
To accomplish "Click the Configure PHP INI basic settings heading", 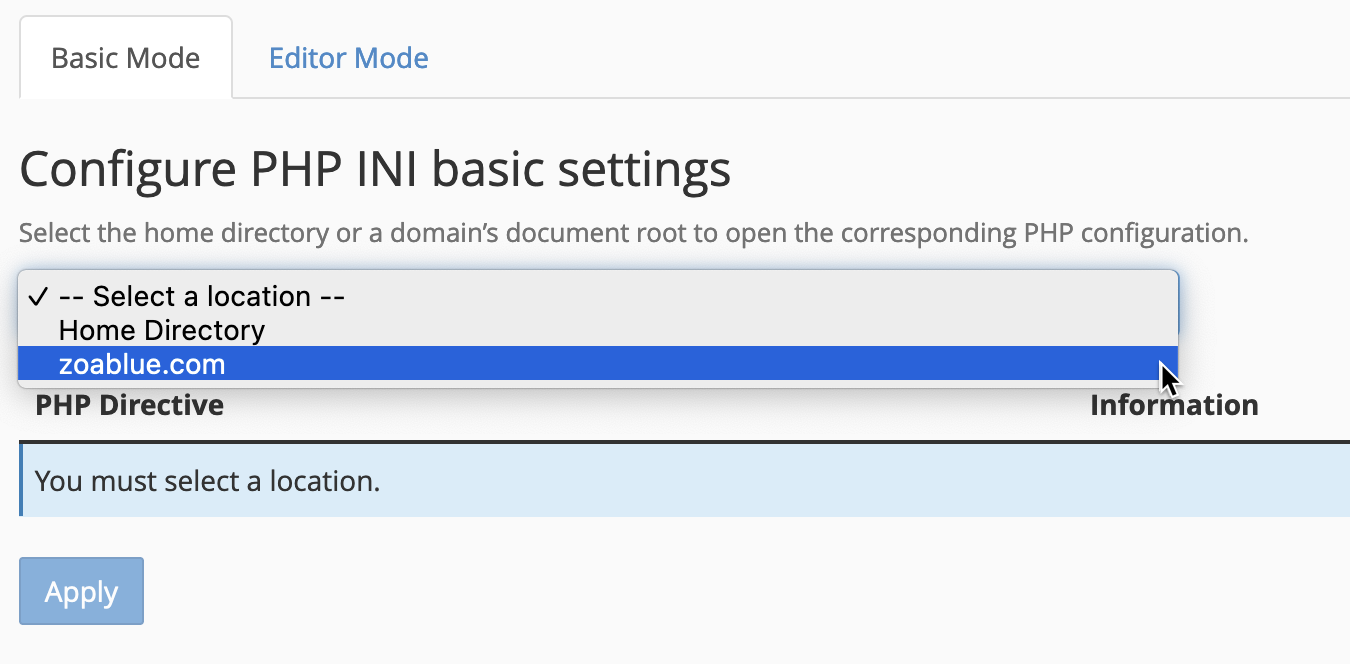I will point(375,171).
